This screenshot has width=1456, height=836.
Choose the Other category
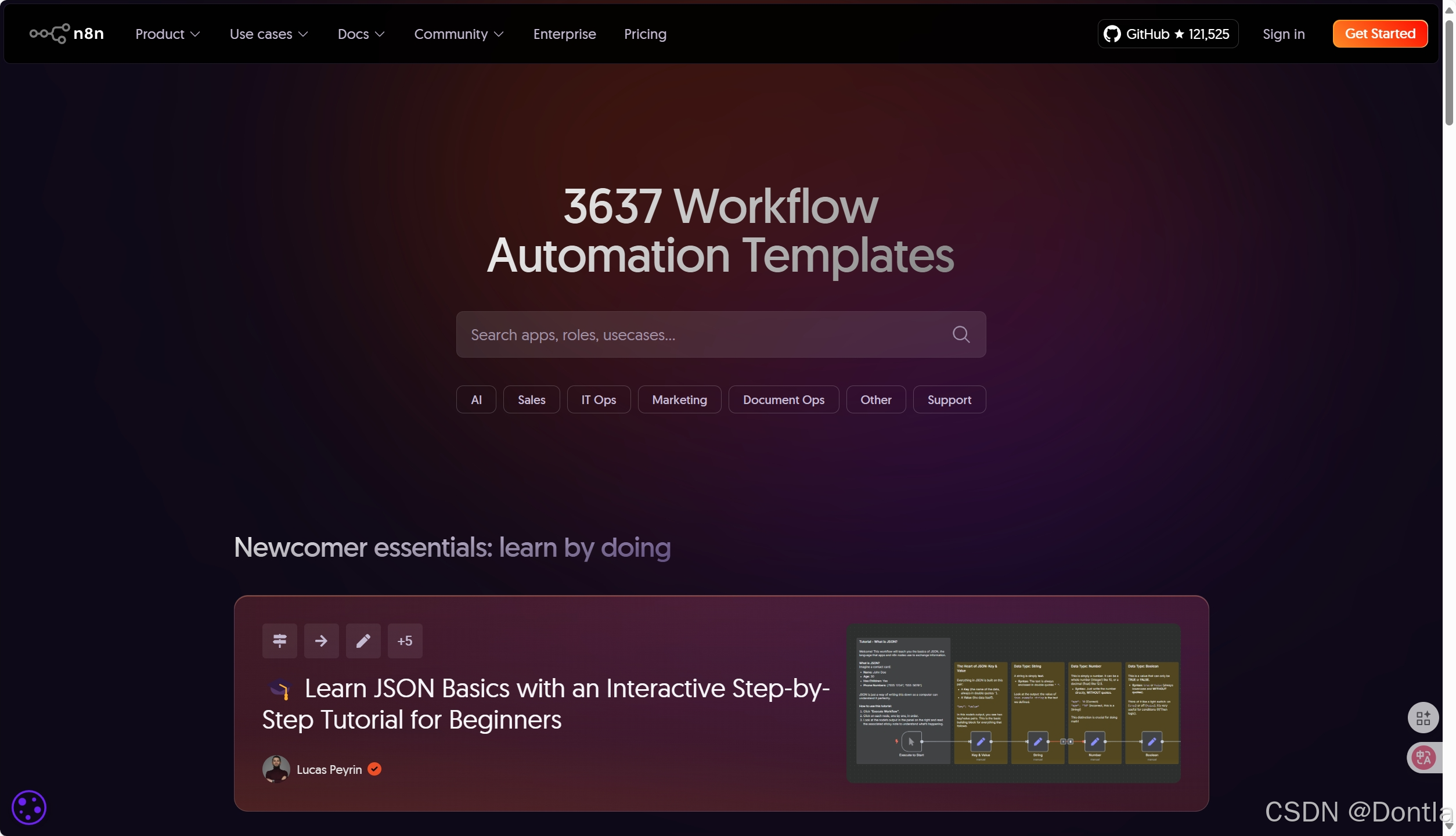point(875,399)
